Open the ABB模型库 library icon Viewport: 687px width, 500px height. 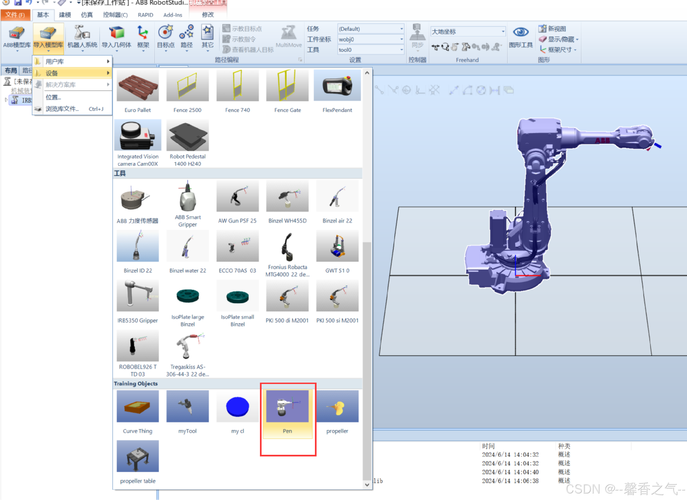[17, 37]
